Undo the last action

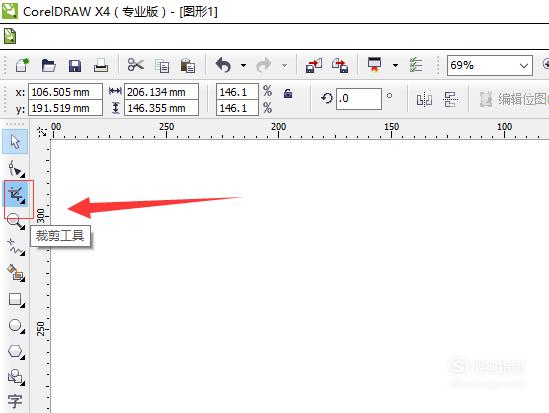[223, 65]
